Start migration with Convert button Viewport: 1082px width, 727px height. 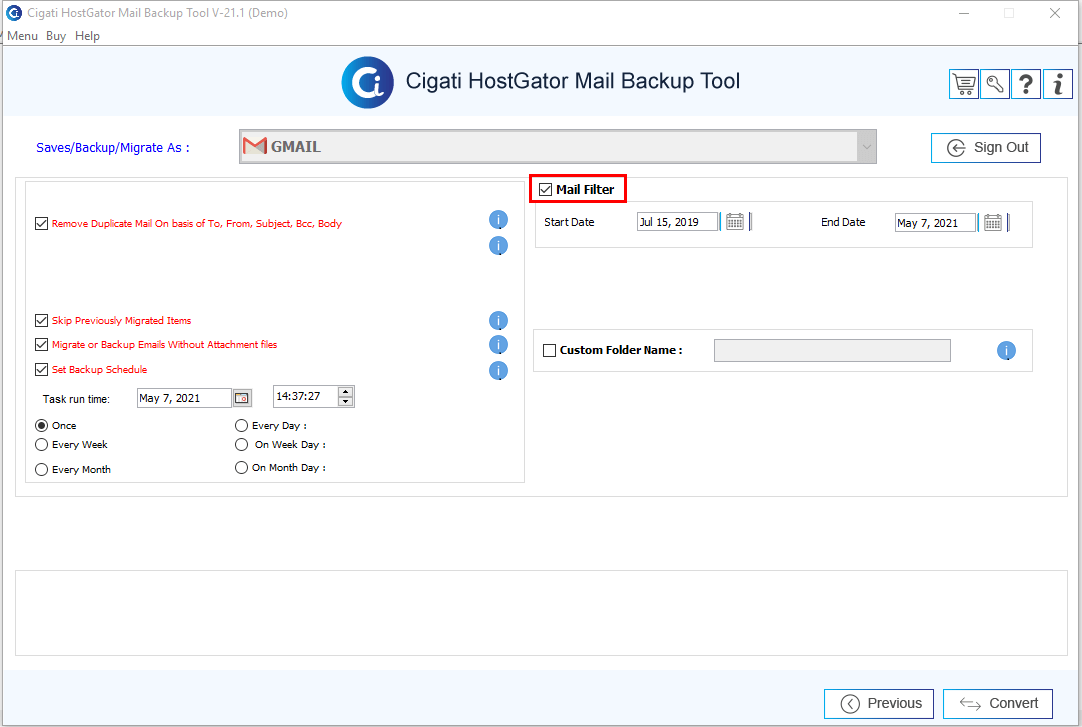click(x=998, y=704)
